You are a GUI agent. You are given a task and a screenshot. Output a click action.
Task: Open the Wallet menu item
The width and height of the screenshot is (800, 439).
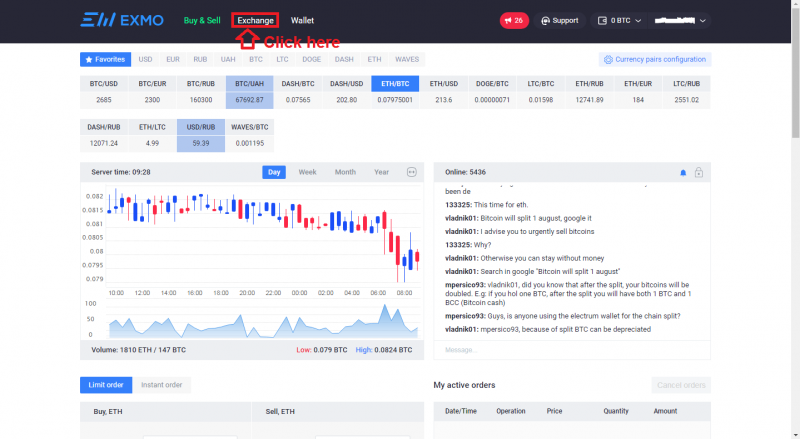coord(302,20)
